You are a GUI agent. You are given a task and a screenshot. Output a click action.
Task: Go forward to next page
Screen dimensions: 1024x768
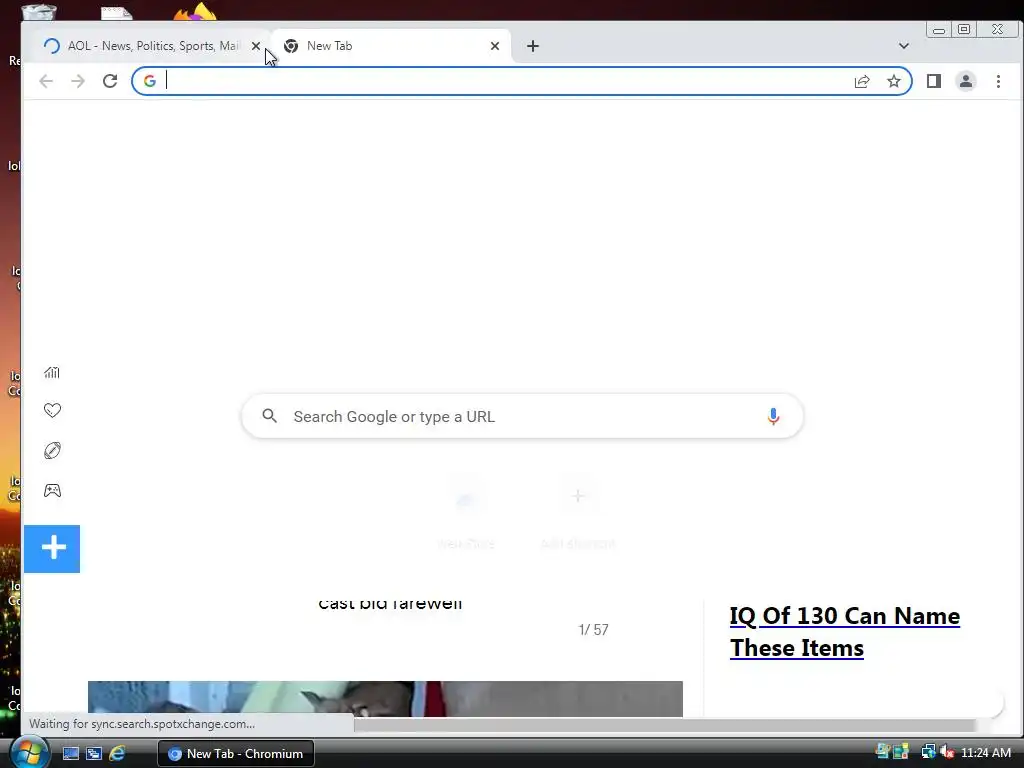(x=78, y=81)
